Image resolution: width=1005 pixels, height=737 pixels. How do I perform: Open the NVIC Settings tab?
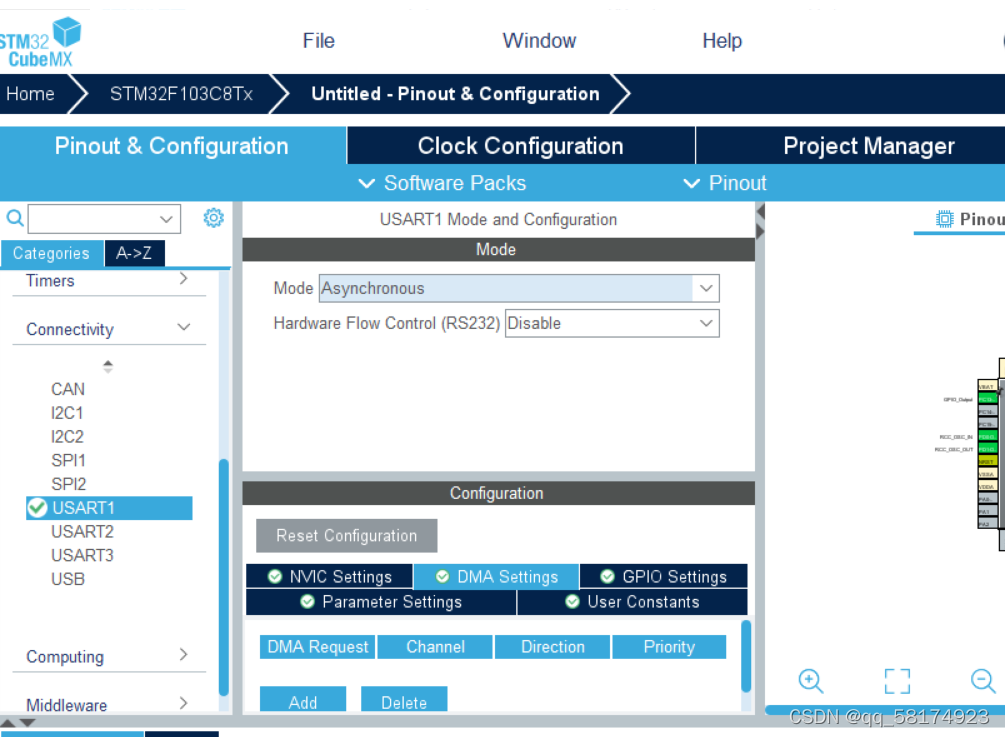pyautogui.click(x=329, y=577)
